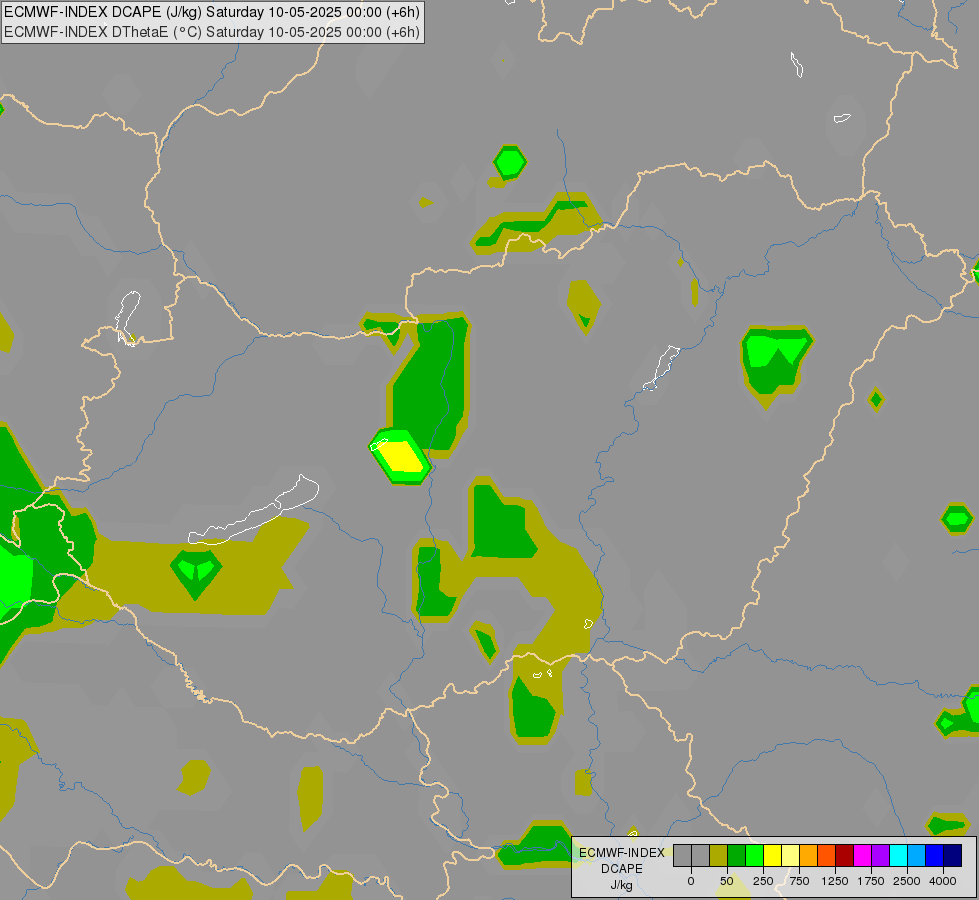Click the ECMWF-INDEX DThetaE (°C) title line

point(212,32)
